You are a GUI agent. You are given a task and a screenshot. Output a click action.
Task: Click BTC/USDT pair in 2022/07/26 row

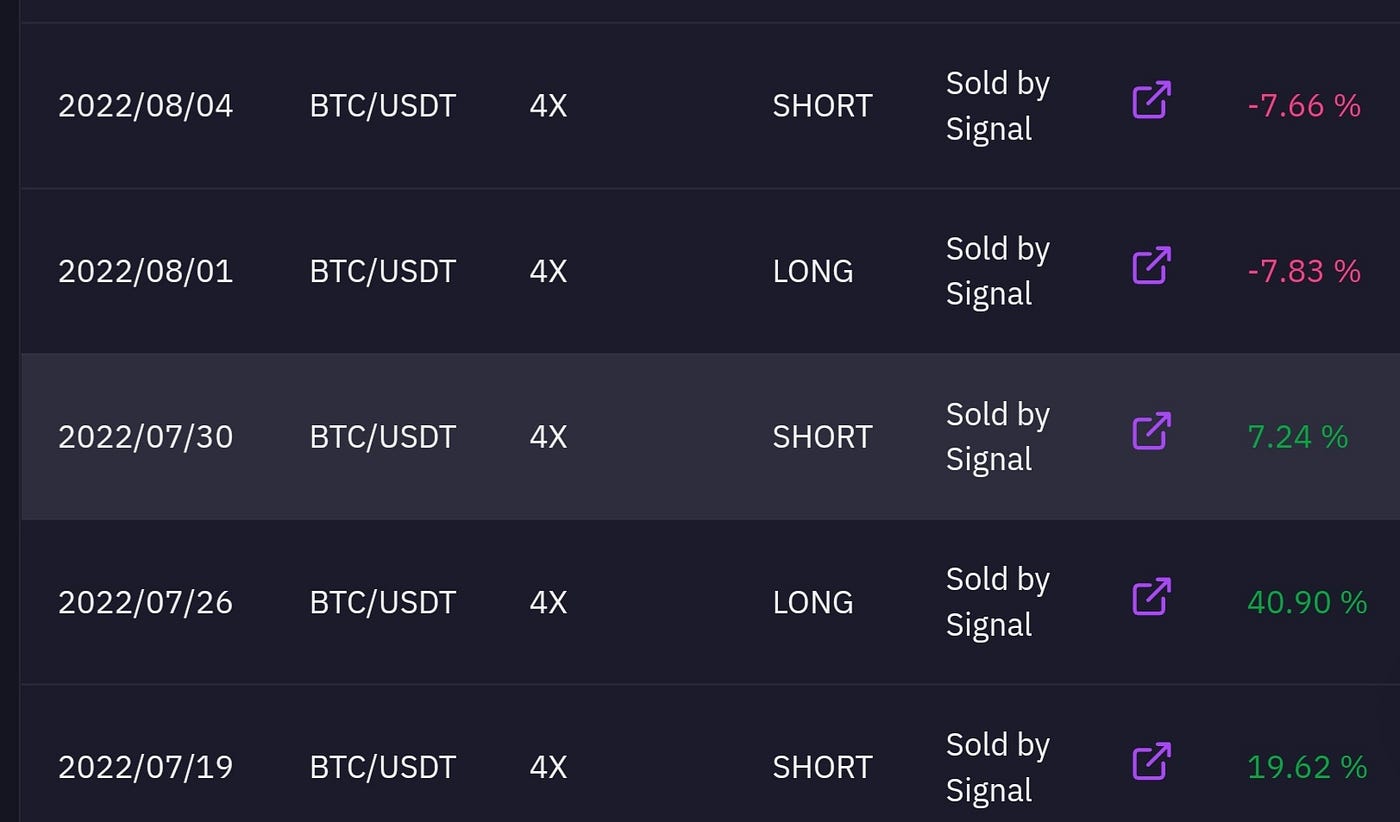[x=383, y=602]
